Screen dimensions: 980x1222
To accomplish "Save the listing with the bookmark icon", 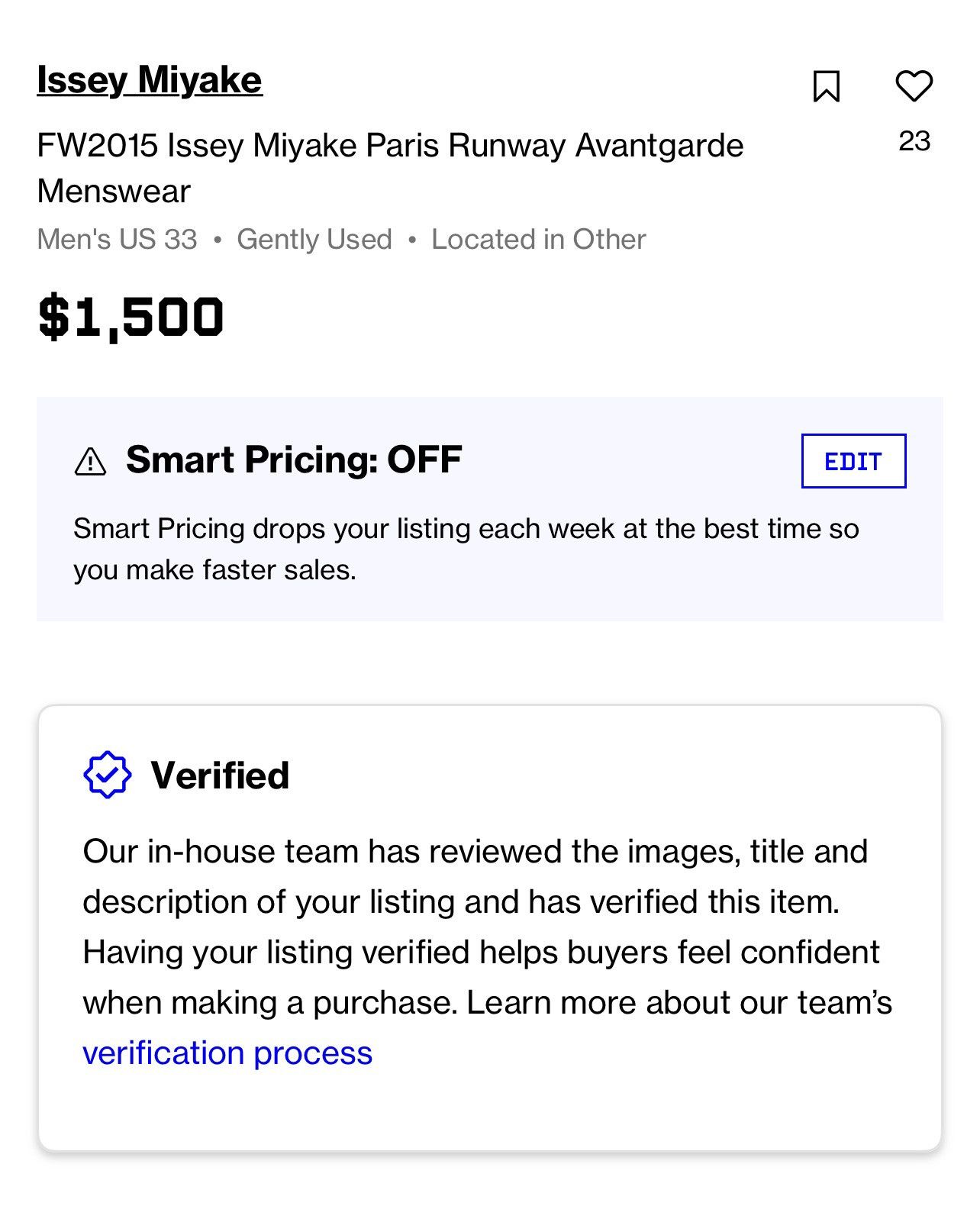I will [827, 86].
